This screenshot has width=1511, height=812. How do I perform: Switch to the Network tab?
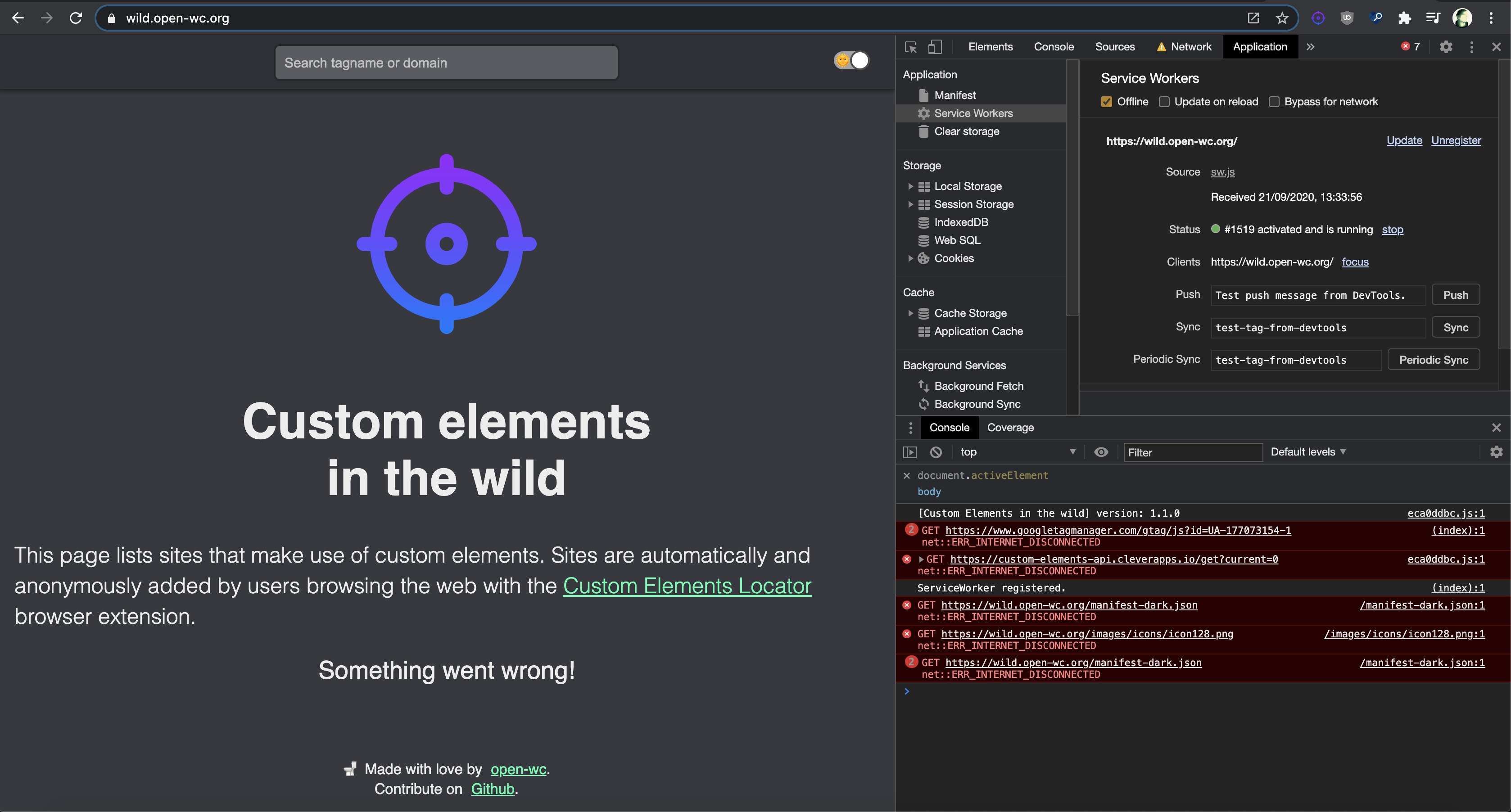point(1190,47)
